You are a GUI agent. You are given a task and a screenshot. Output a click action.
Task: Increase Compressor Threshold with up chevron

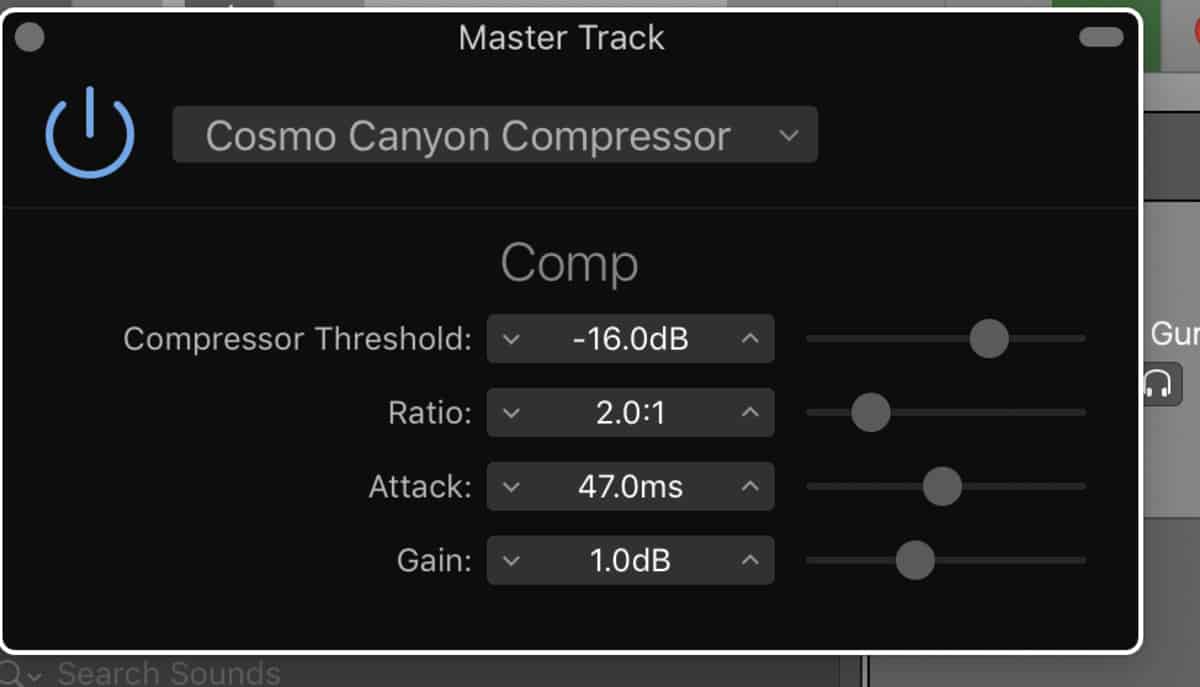click(x=750, y=339)
